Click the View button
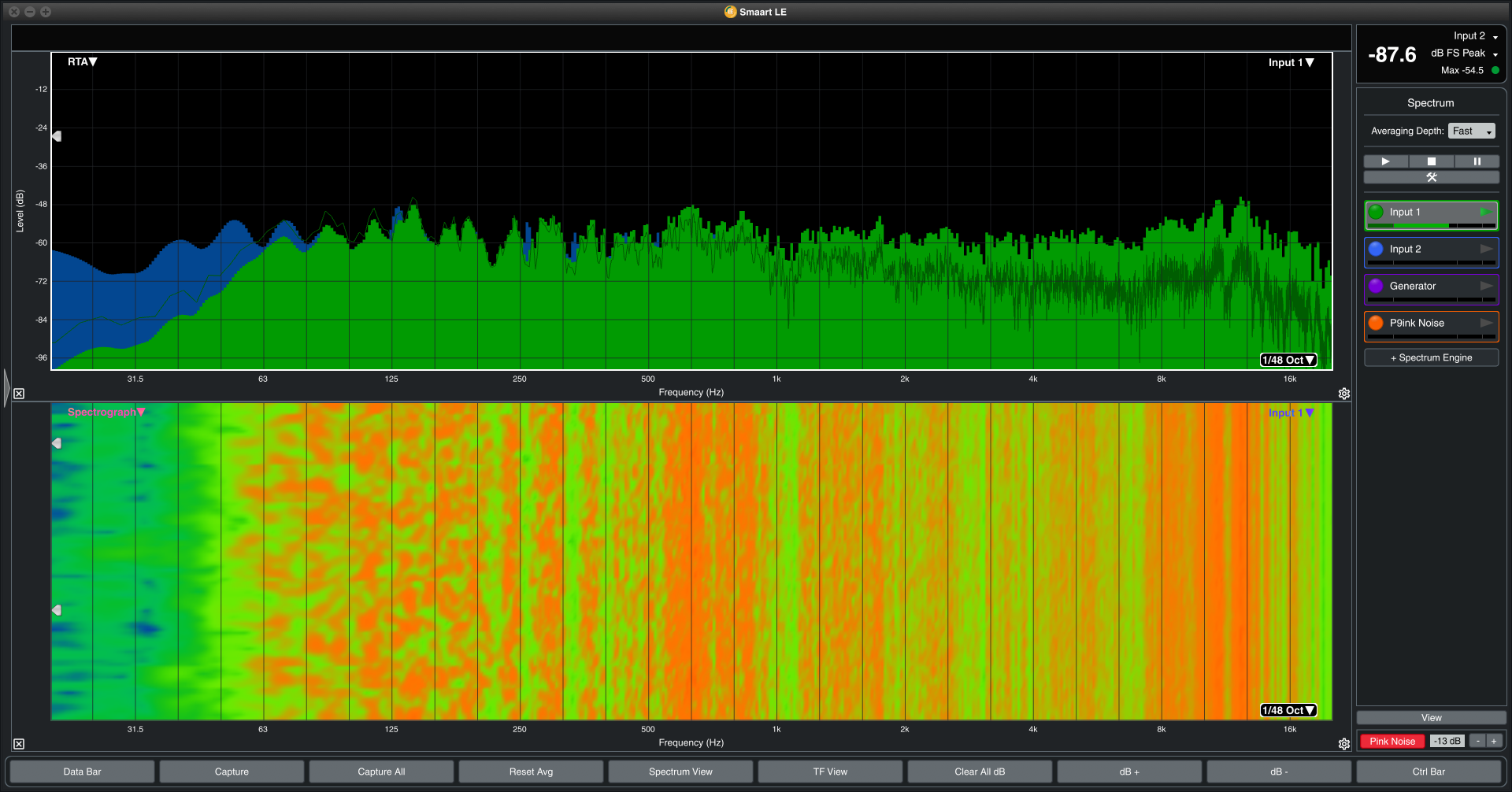Image resolution: width=1512 pixels, height=792 pixels. [x=1431, y=718]
